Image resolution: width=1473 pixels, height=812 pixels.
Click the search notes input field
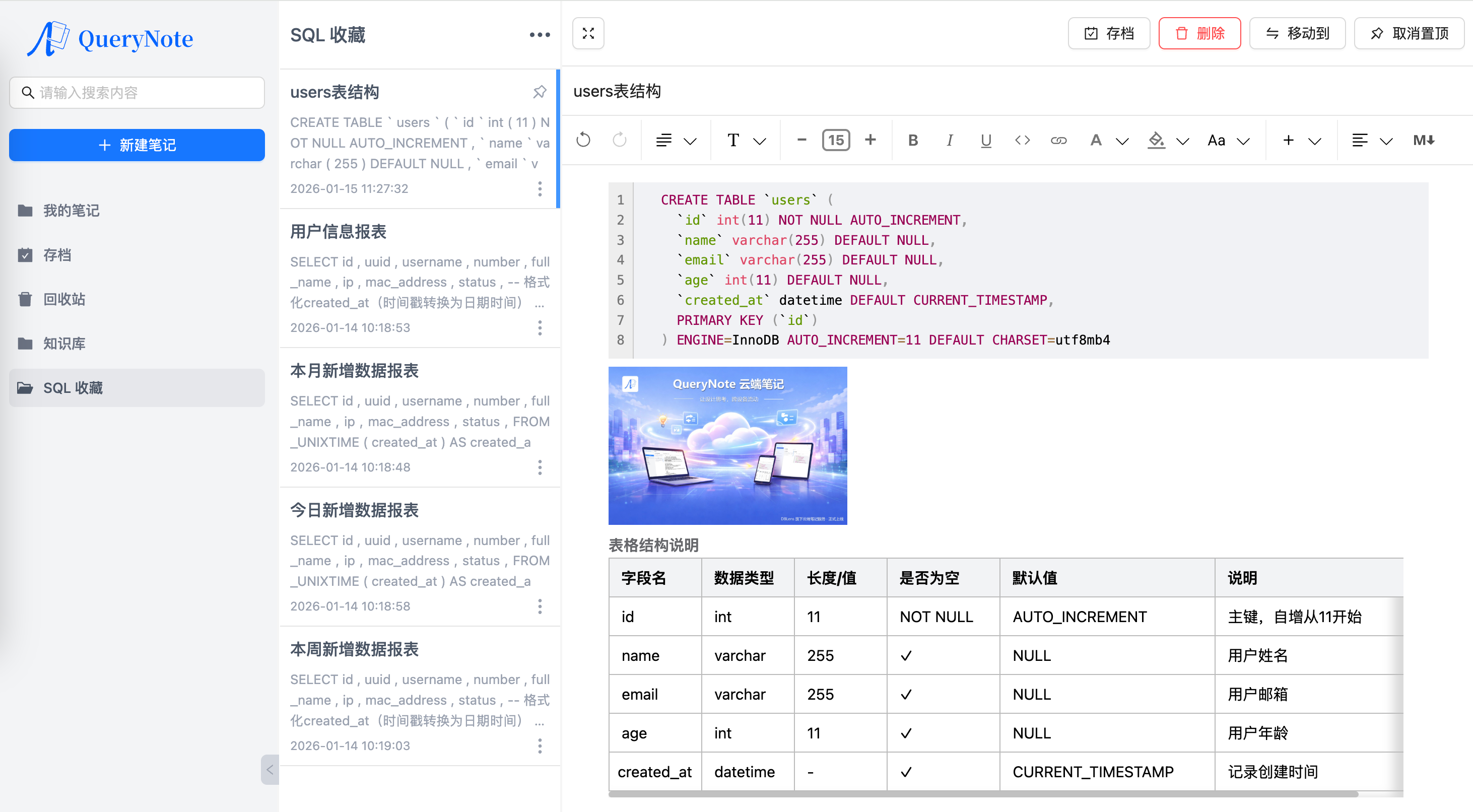point(137,93)
